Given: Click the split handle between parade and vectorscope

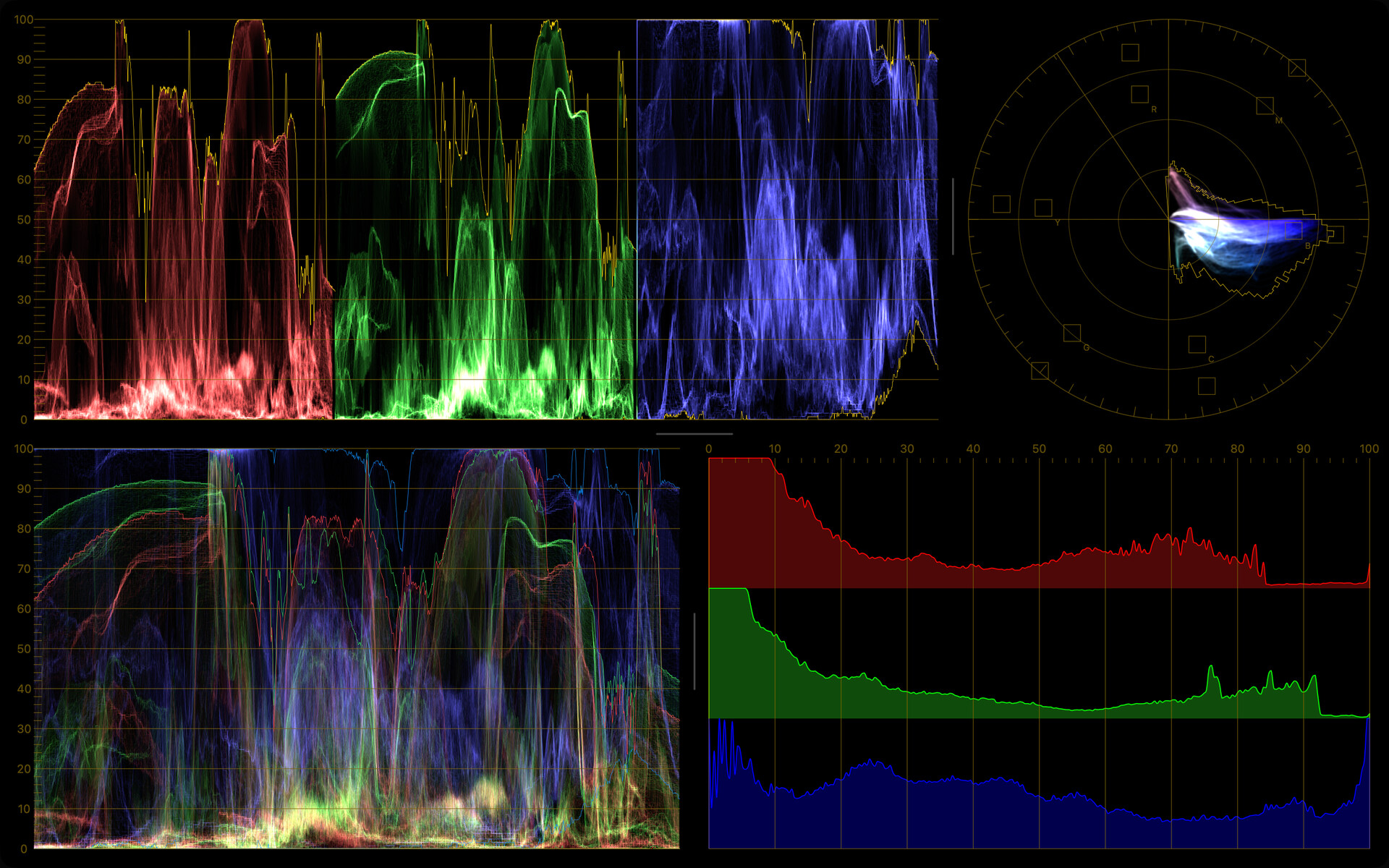Looking at the screenshot, I should [953, 217].
